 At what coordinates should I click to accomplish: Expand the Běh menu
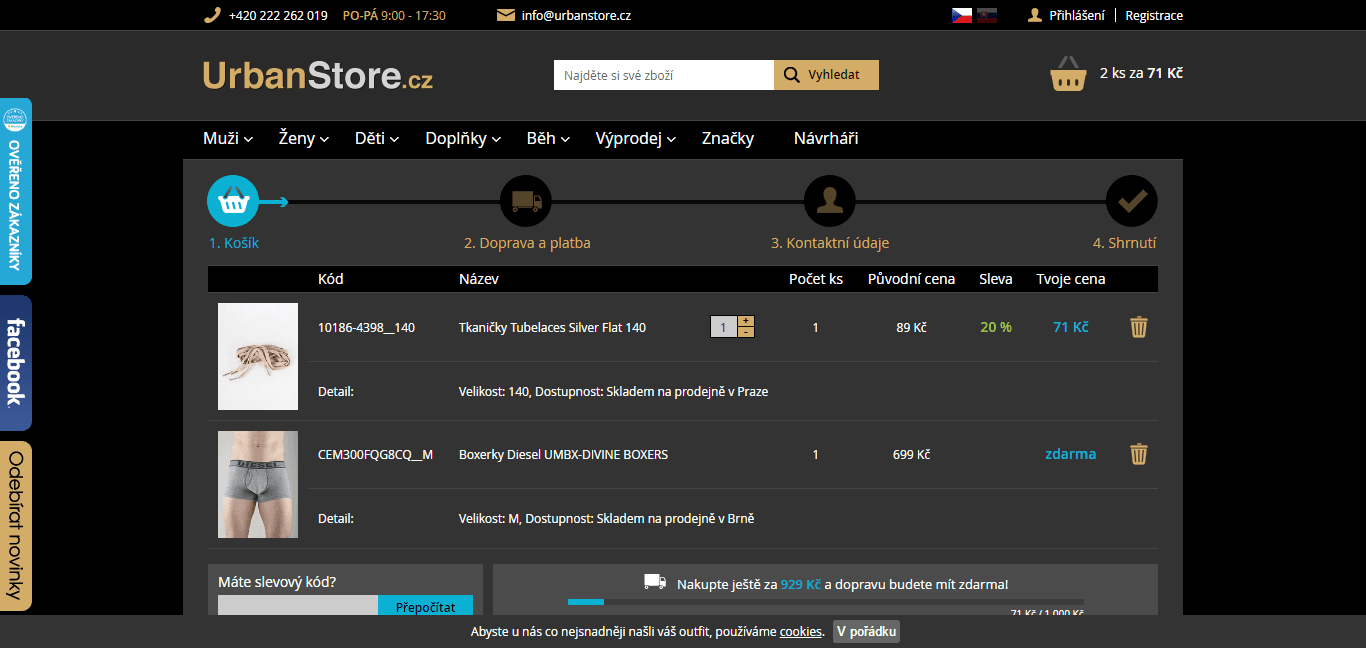click(548, 139)
